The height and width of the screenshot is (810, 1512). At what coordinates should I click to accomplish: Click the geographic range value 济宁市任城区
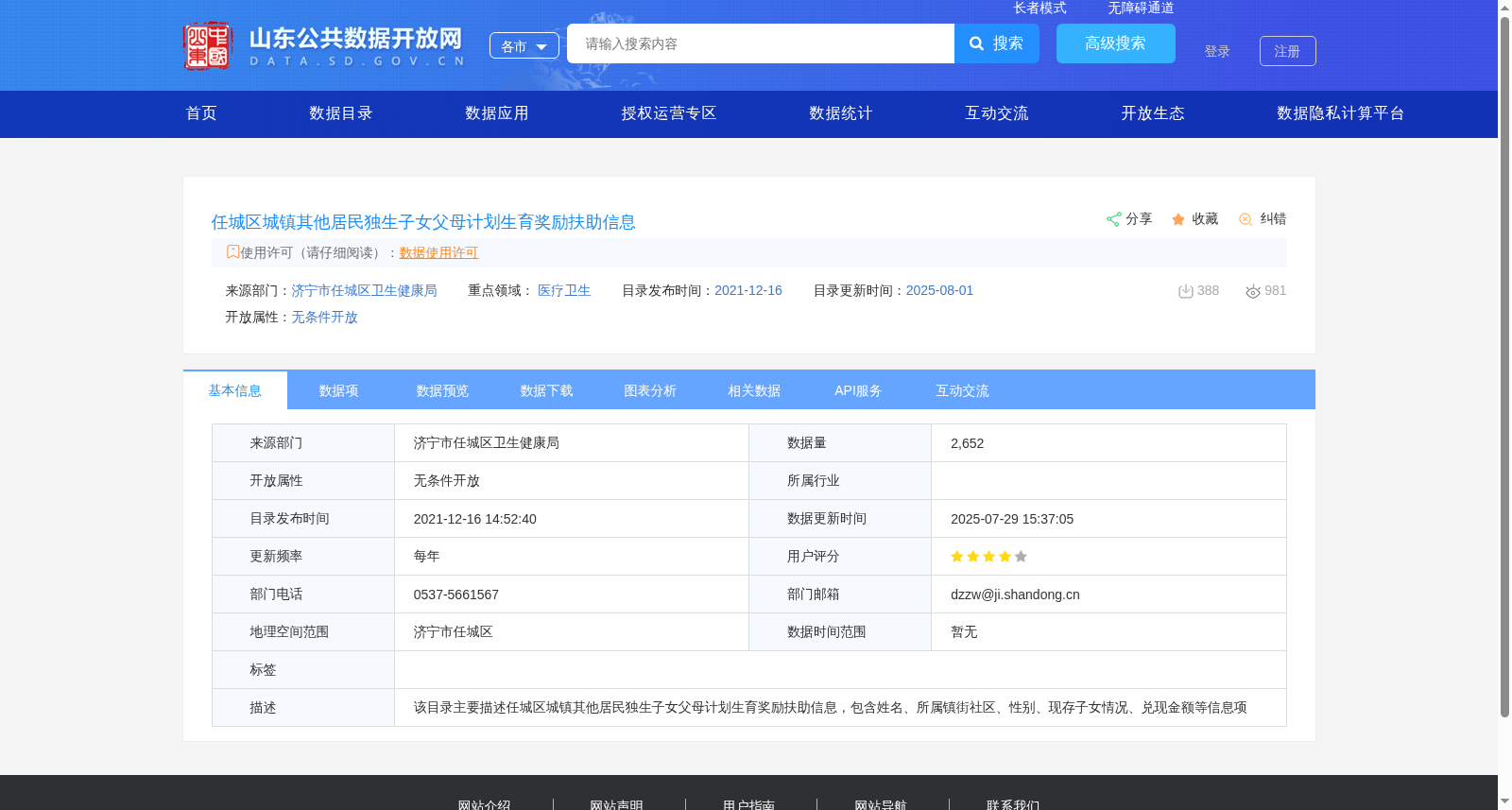454,632
